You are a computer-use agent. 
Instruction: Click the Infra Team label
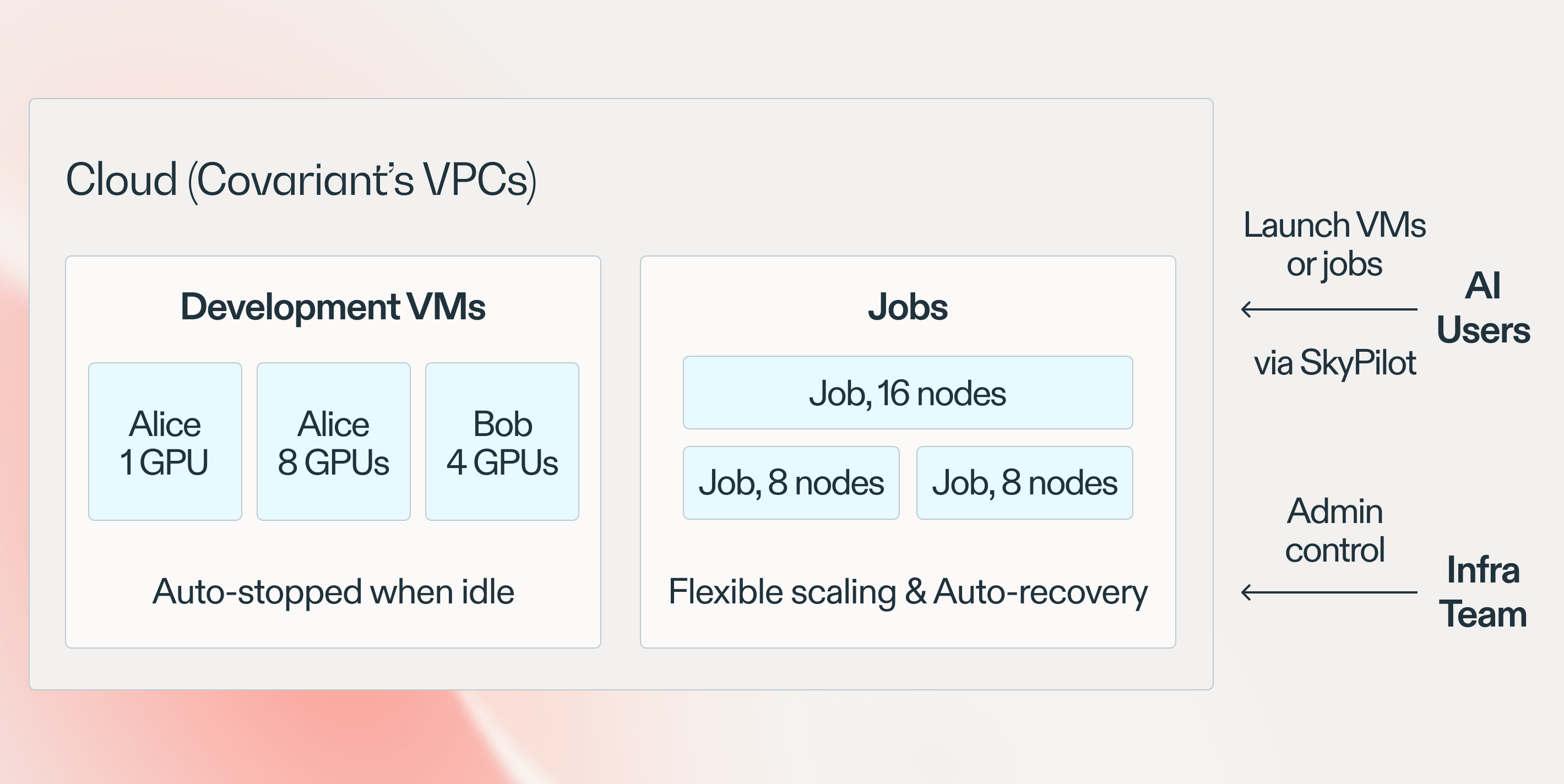[1483, 592]
